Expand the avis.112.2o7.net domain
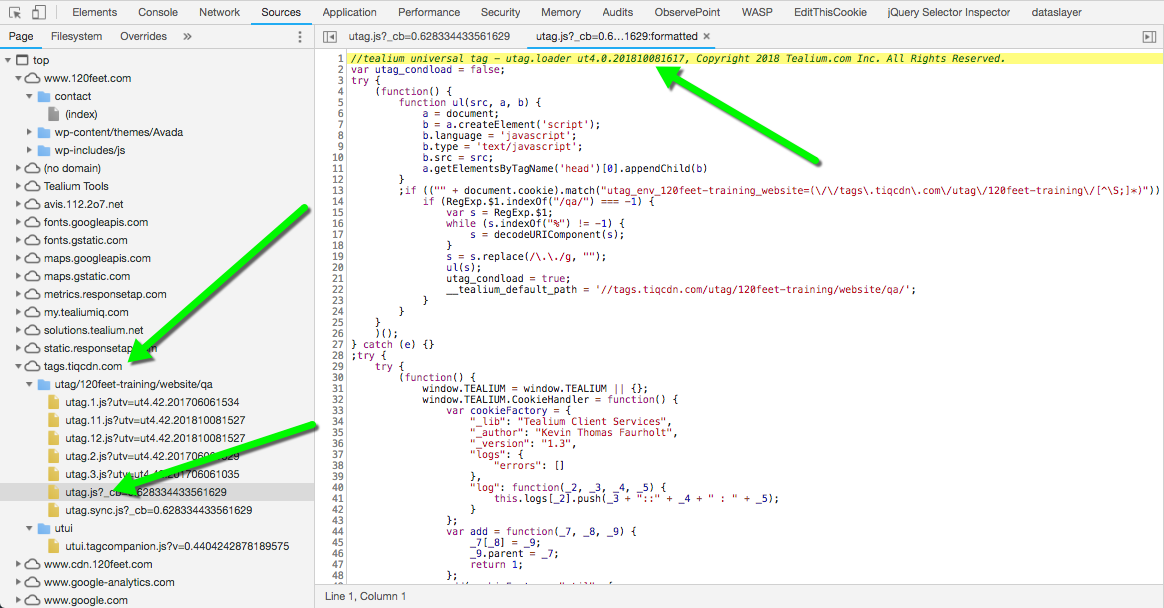1164x608 pixels. (19, 204)
